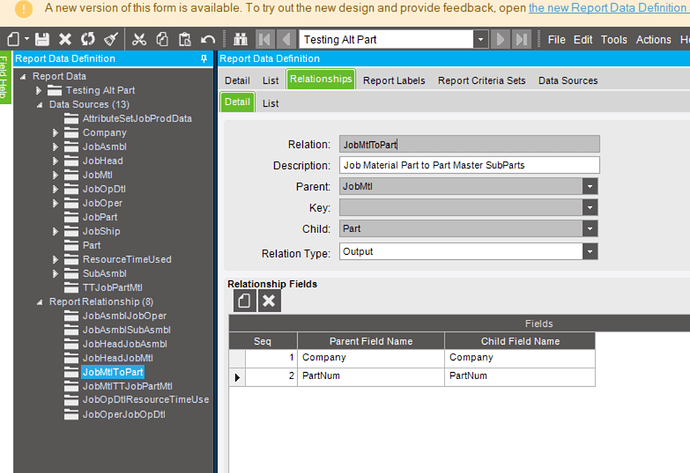This screenshot has height=473, width=690.
Task: Click the Save icon in the toolbar
Action: pos(42,40)
